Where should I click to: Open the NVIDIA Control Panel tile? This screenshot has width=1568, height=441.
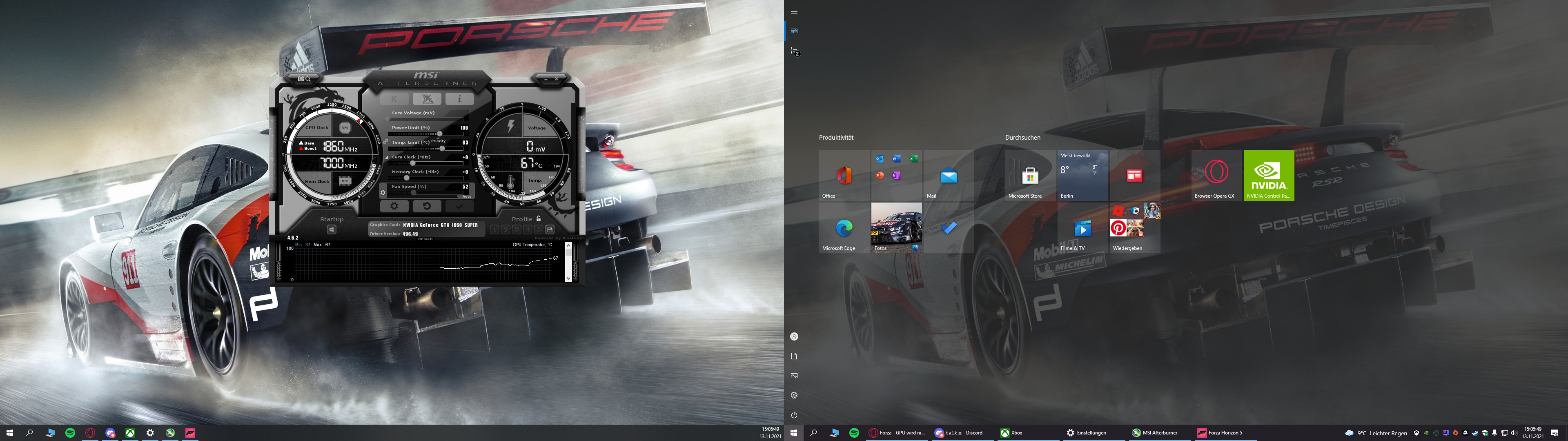pos(1269,176)
